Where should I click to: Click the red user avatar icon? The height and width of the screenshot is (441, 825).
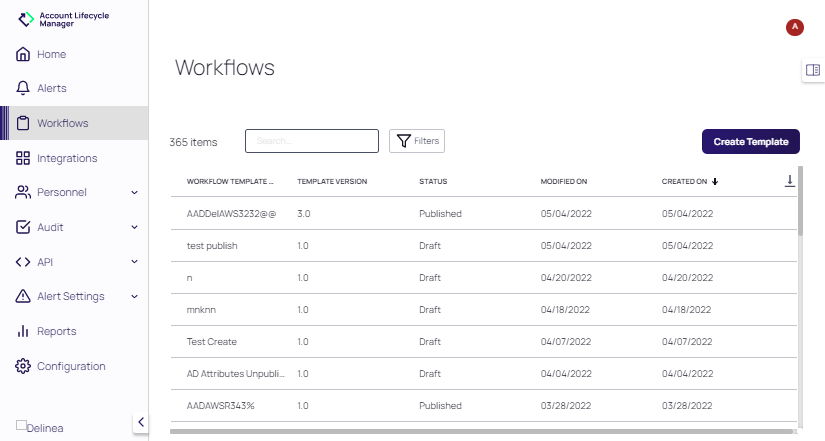point(794,27)
